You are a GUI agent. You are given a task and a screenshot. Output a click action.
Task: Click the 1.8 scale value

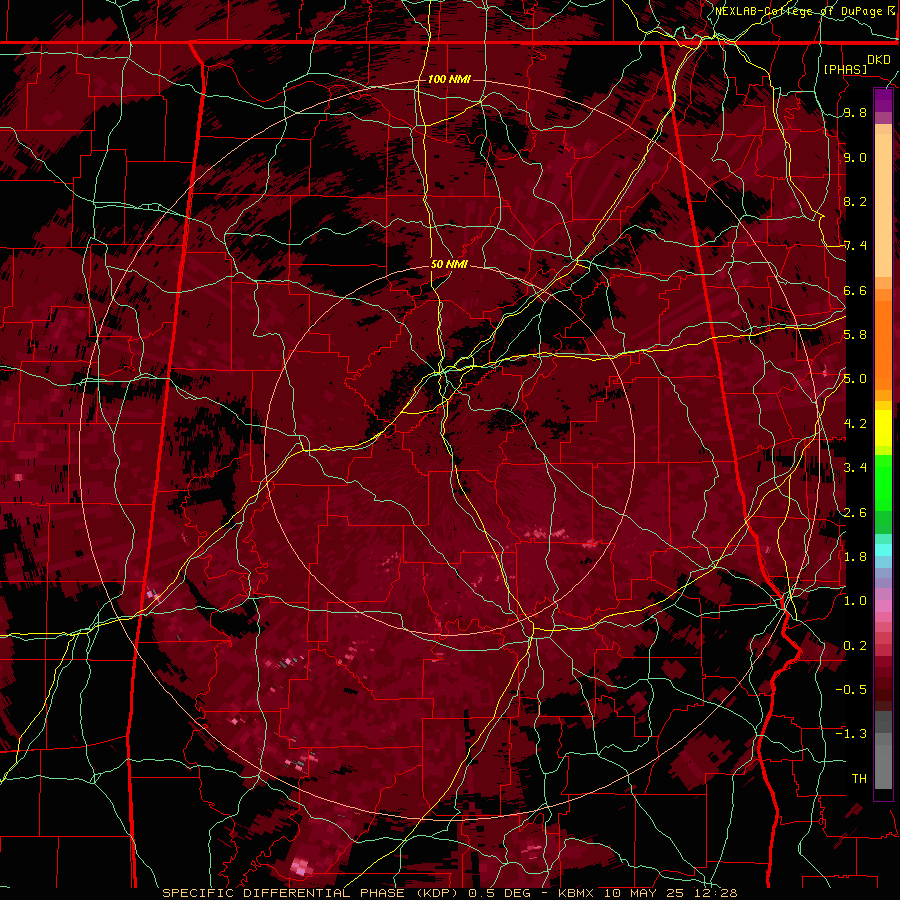click(855, 557)
